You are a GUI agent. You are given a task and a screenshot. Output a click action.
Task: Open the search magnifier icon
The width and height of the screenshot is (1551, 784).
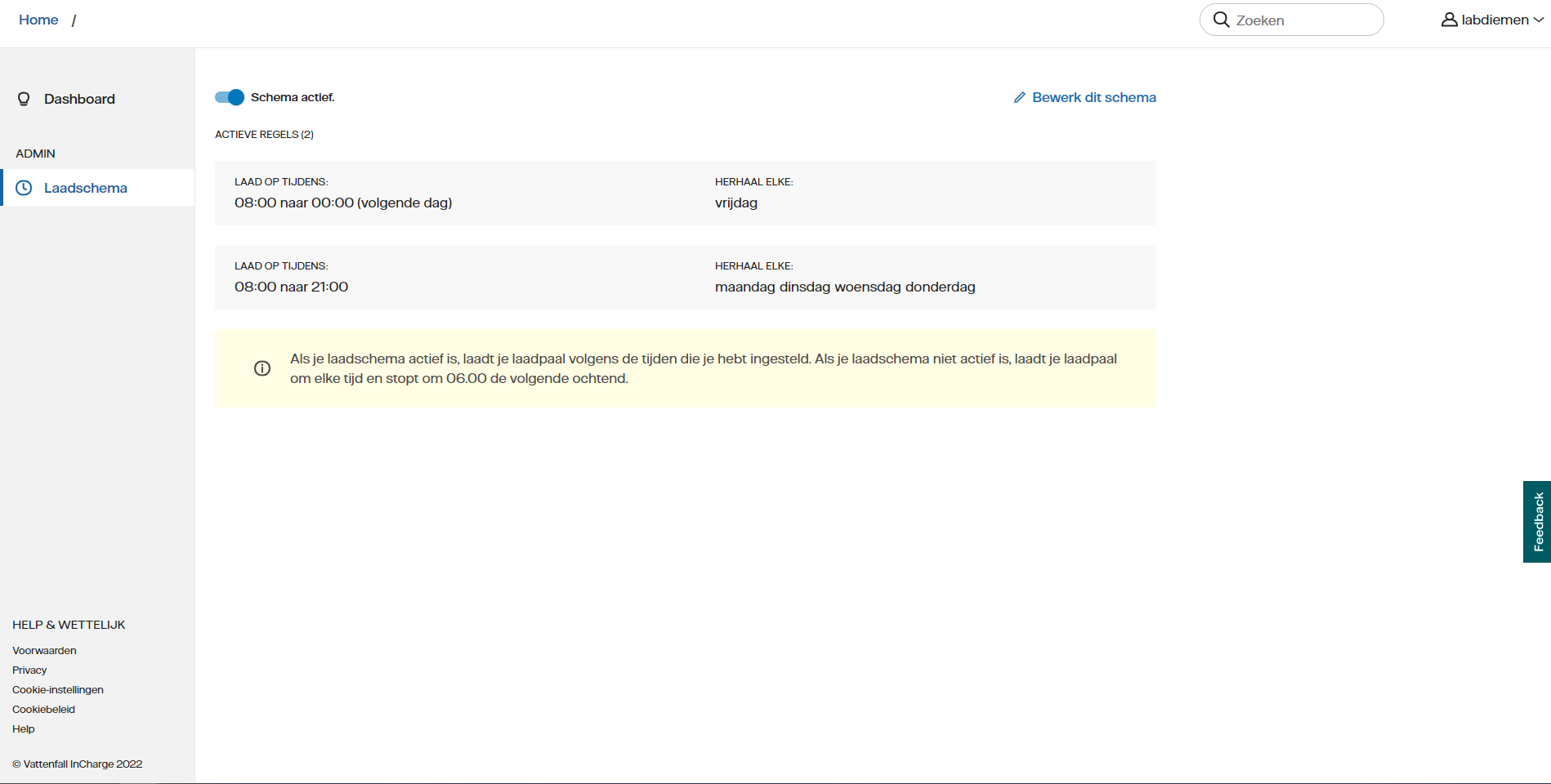tap(1221, 20)
